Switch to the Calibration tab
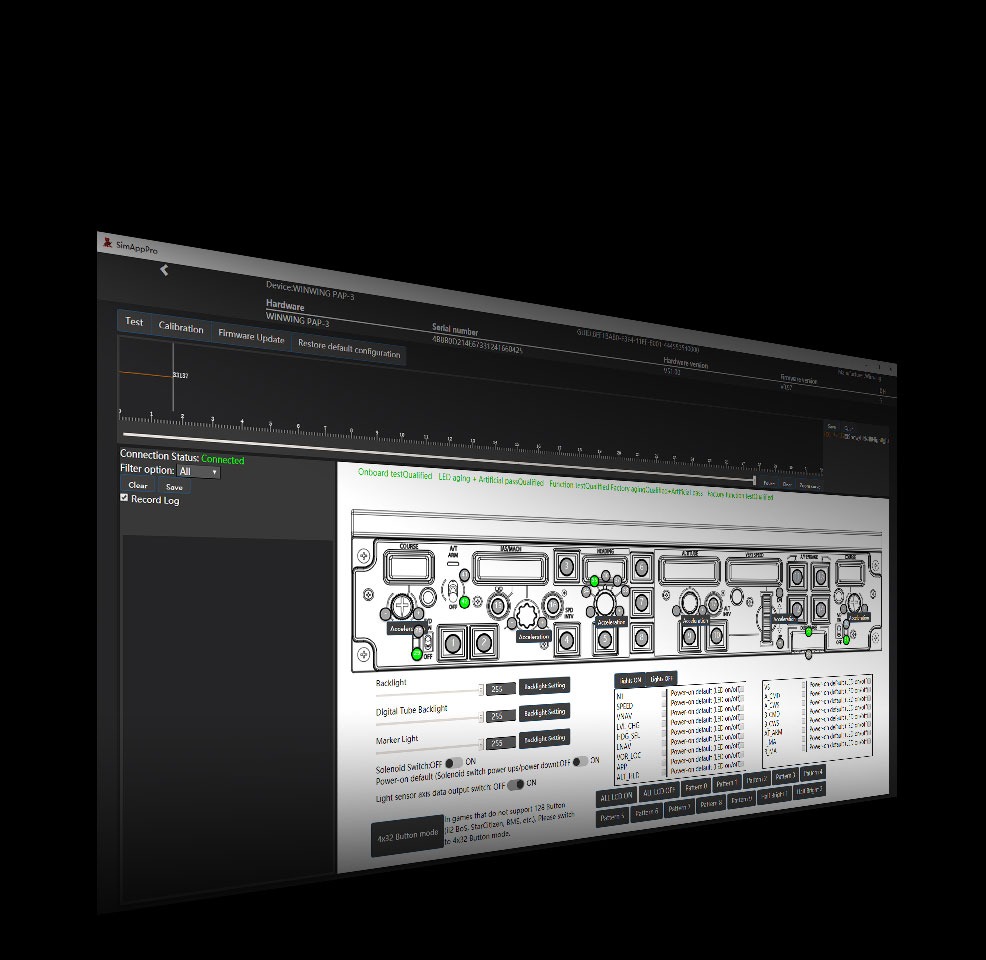986x960 pixels. pos(180,328)
